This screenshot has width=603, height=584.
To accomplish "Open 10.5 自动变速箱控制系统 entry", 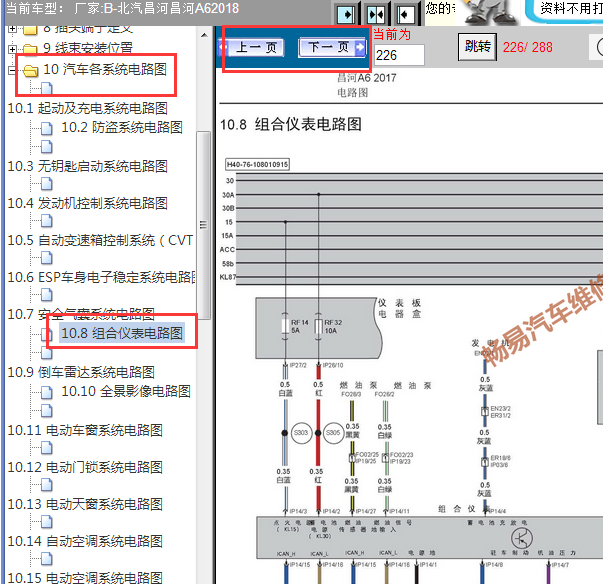I will [x=100, y=240].
